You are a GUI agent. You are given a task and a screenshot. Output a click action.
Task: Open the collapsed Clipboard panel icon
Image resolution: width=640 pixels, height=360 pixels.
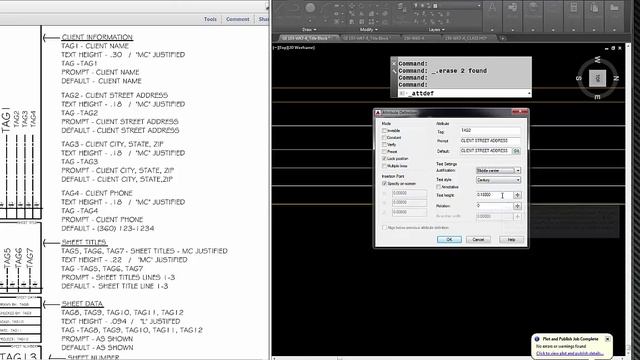coord(594,8)
